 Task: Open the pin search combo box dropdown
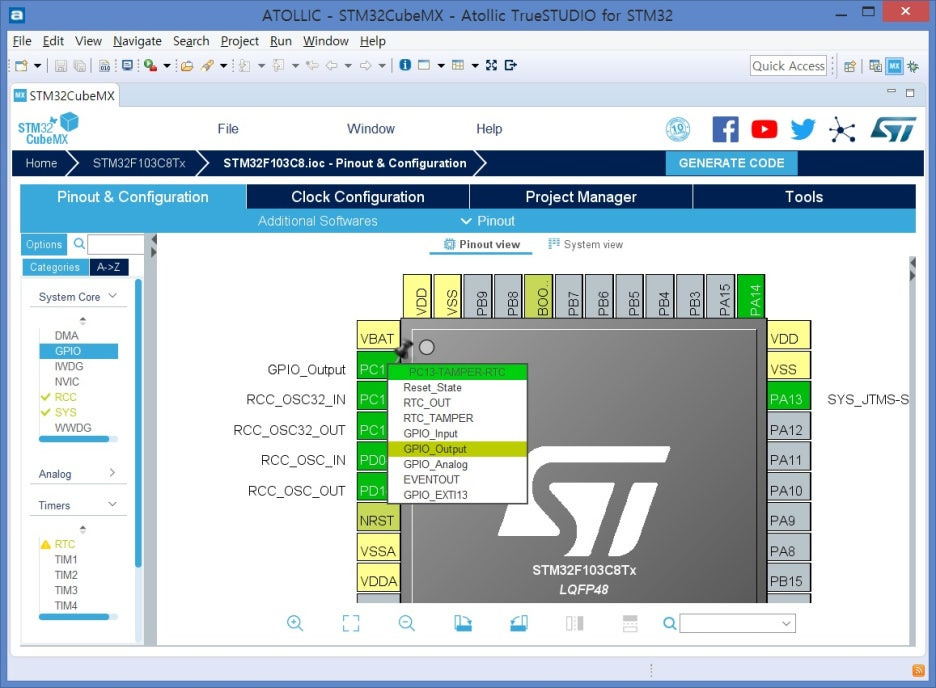(x=786, y=624)
